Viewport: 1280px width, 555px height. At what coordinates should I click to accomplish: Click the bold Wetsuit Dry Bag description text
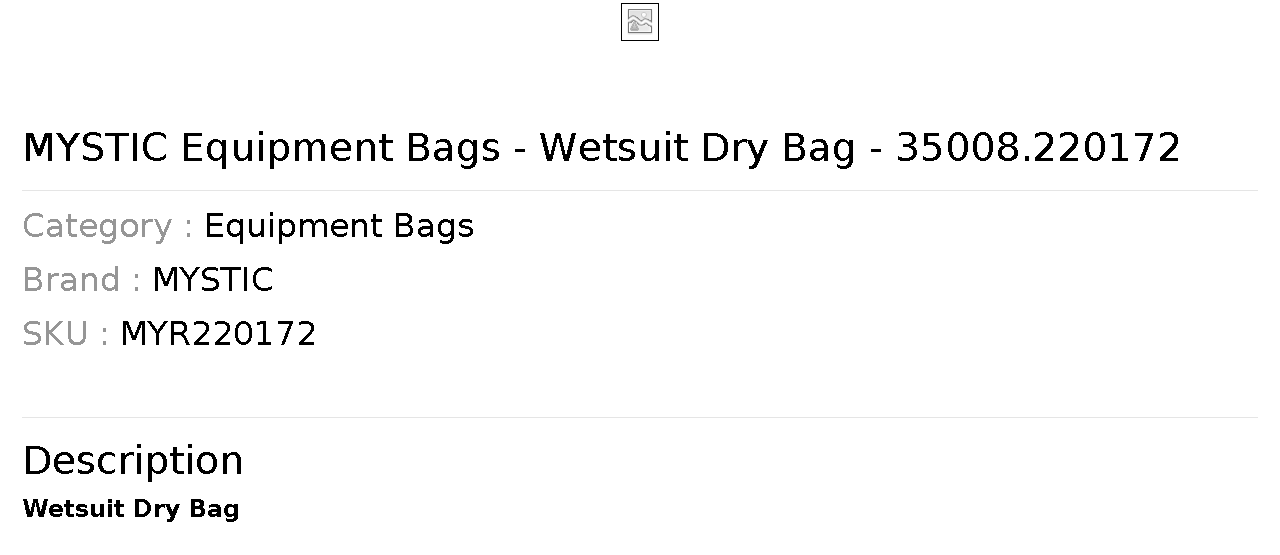coord(131,509)
